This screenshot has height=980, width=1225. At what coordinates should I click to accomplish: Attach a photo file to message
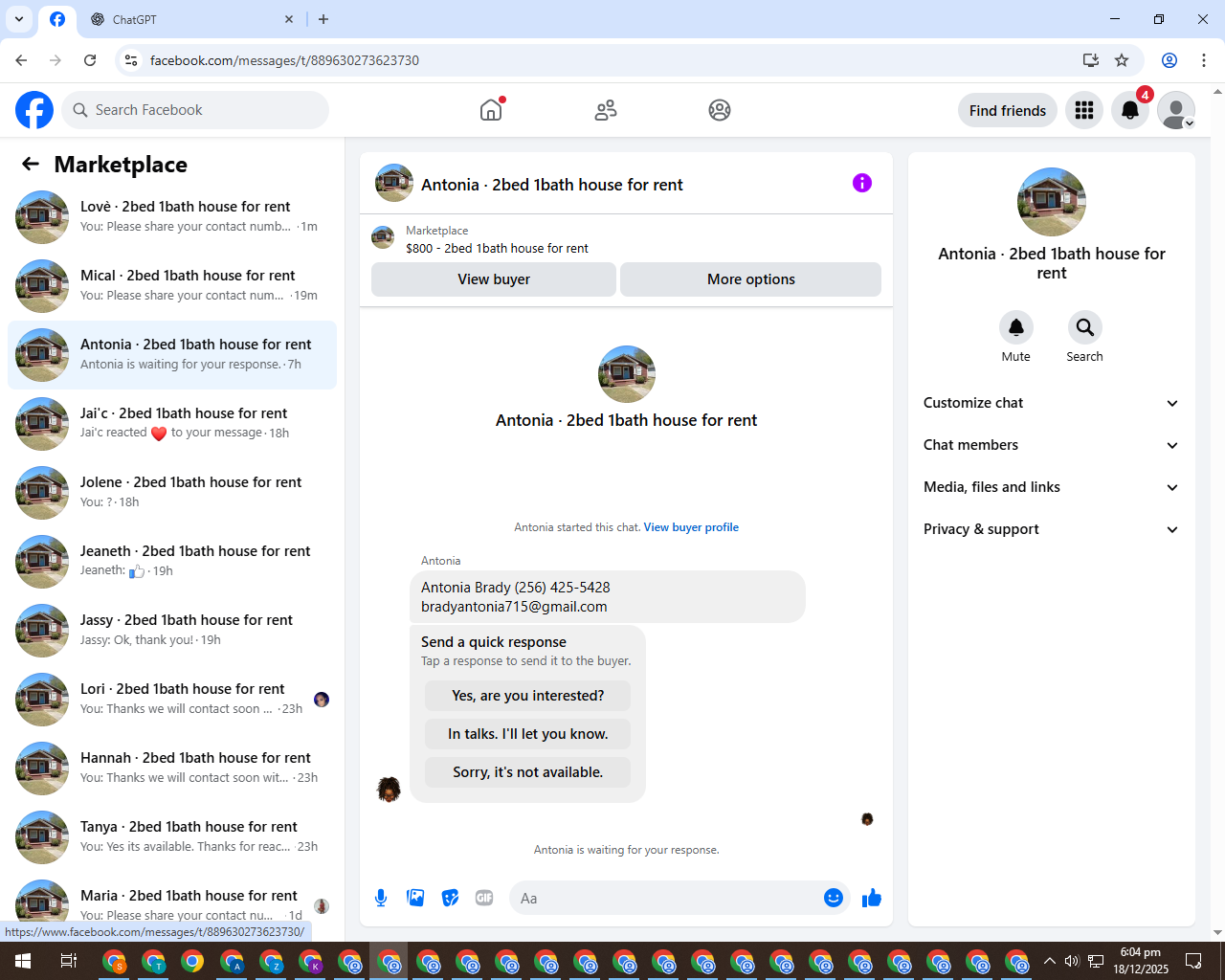[x=415, y=898]
